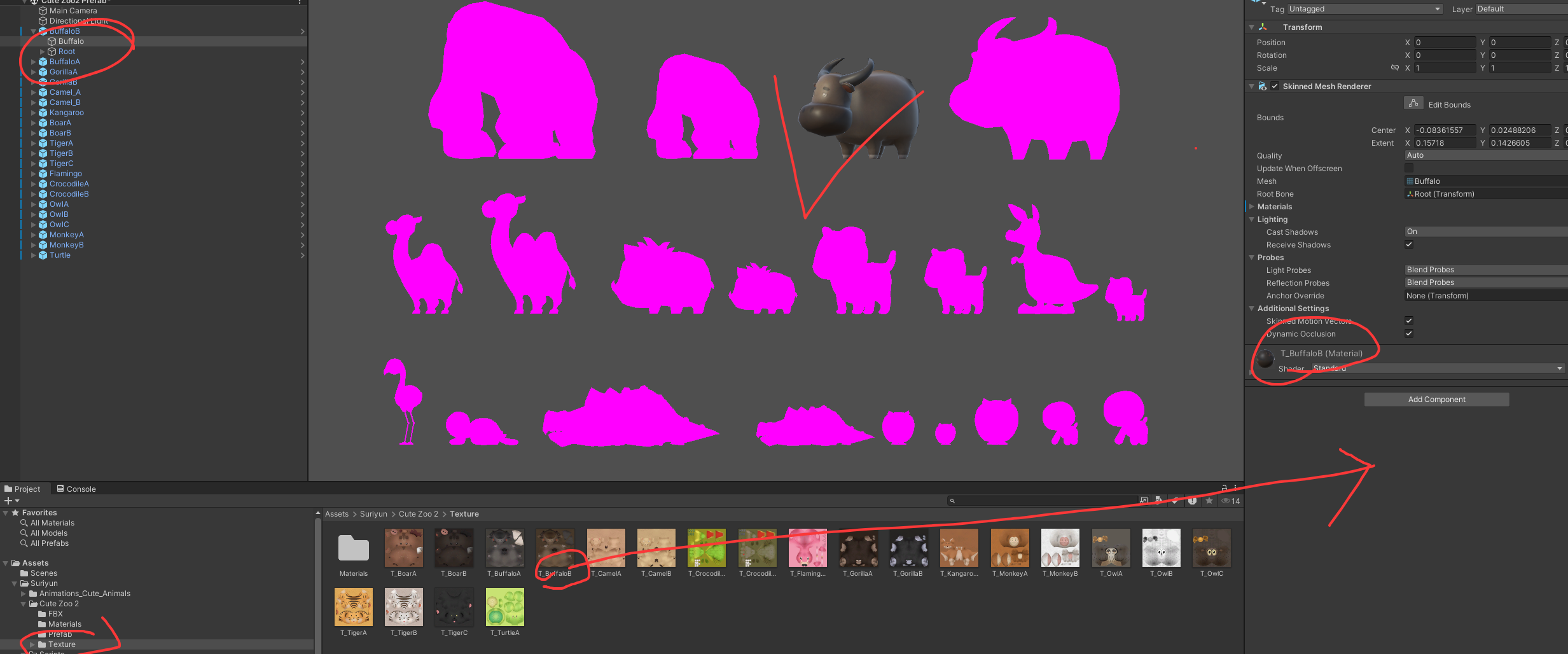Click the T_BuffaloB material preview sphere
Viewport: 1568px width, 654px height.
[x=1266, y=359]
